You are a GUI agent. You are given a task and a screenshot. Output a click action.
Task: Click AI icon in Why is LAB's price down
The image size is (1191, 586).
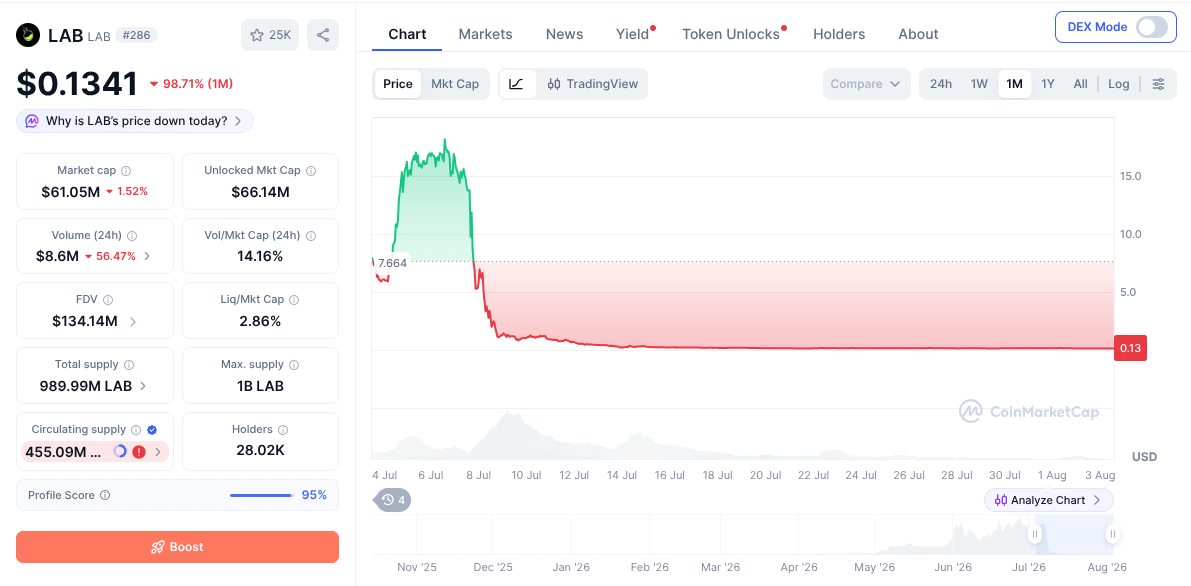(x=32, y=121)
